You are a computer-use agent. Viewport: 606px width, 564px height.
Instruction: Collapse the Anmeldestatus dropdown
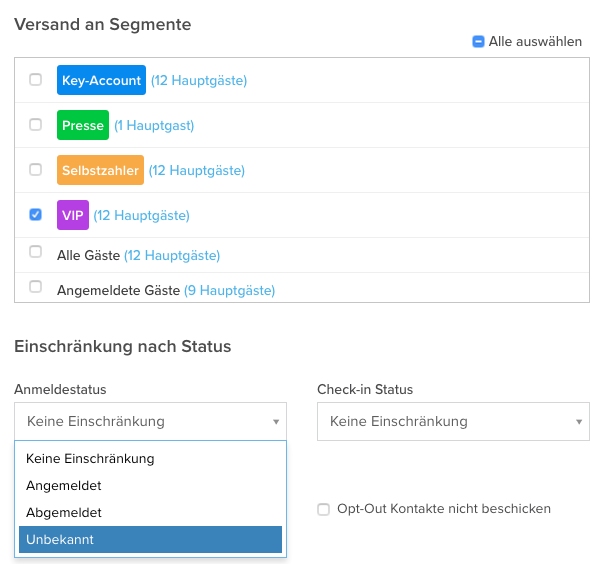click(x=150, y=421)
